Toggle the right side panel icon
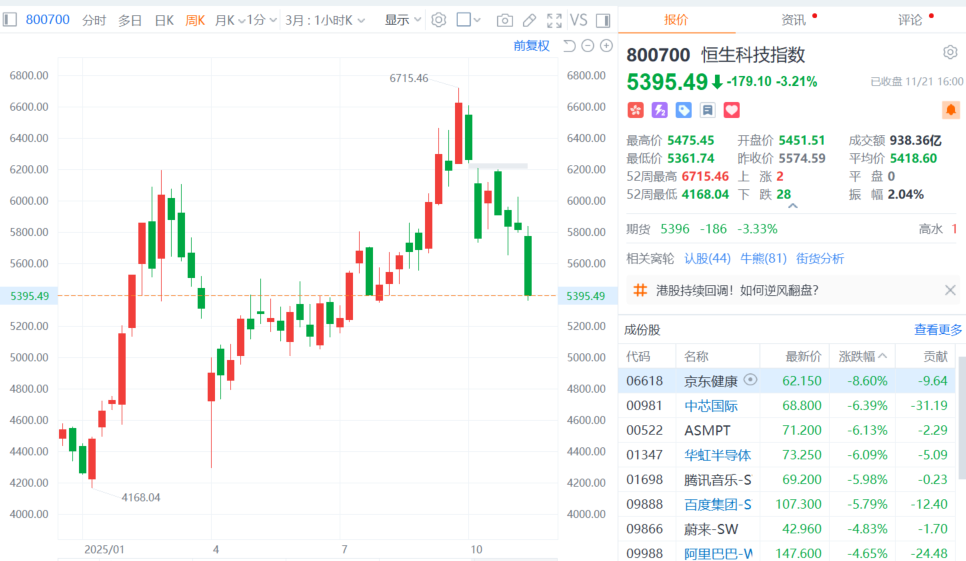This screenshot has width=966, height=561. [x=603, y=21]
